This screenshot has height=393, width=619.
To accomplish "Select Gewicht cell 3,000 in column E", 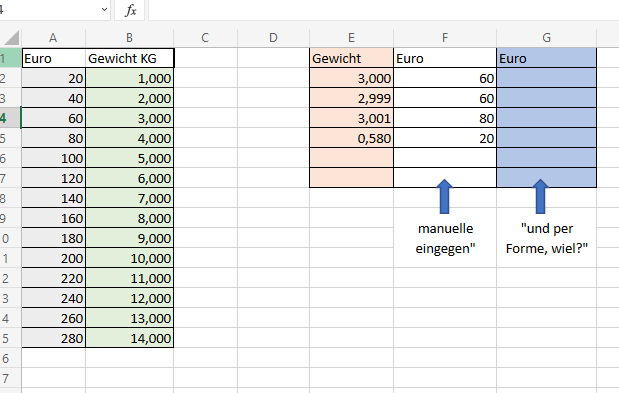I will tap(351, 78).
